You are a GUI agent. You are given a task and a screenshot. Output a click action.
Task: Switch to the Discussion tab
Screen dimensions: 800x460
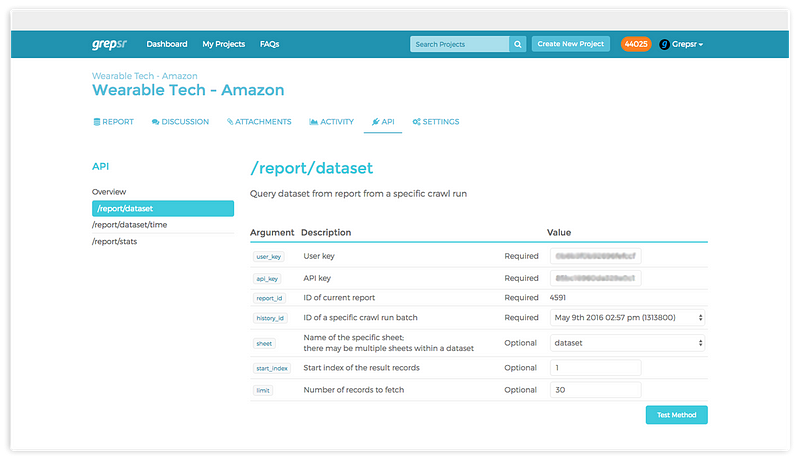click(180, 122)
